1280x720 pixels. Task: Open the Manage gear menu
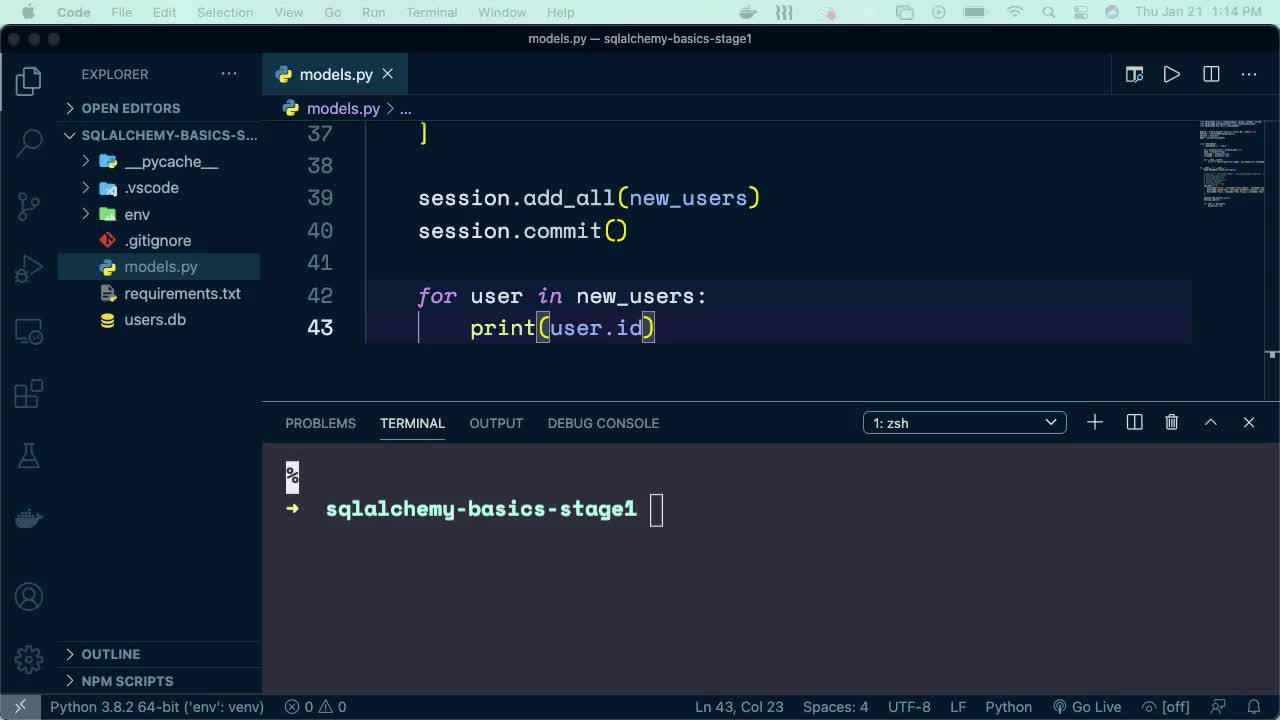tap(29, 659)
